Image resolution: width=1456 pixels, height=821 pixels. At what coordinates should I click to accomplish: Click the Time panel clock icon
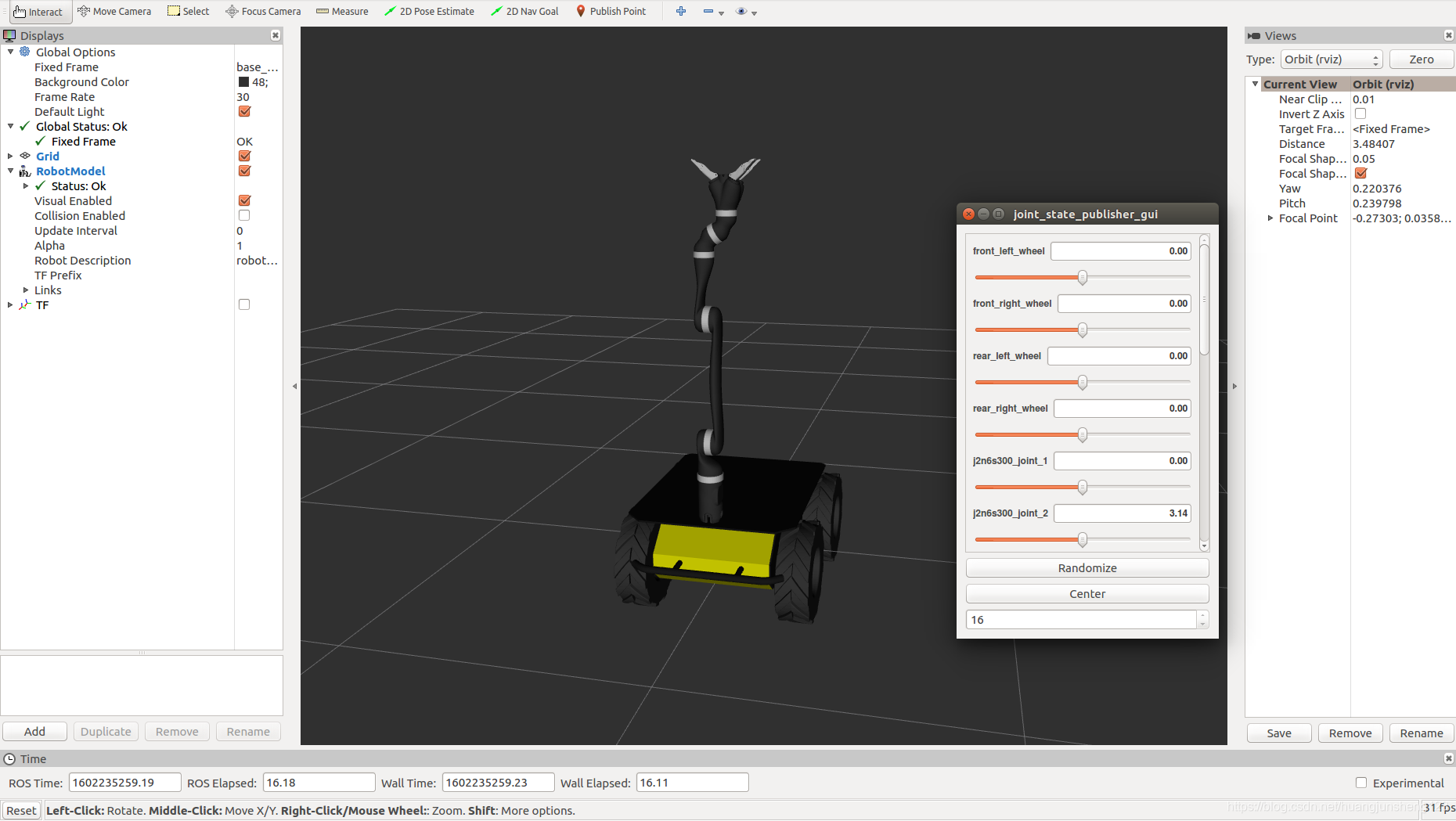tap(9, 758)
